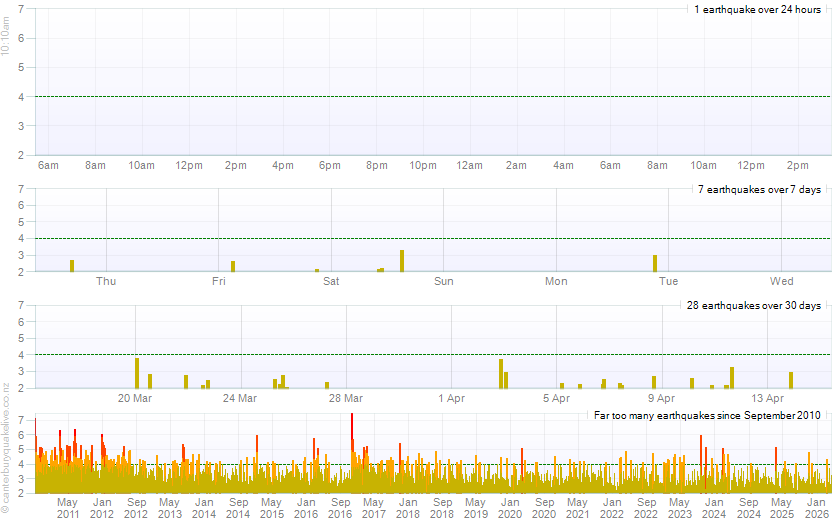Select the earthquake bar just before Thu
Screen dimensions: 835x530
point(72,266)
